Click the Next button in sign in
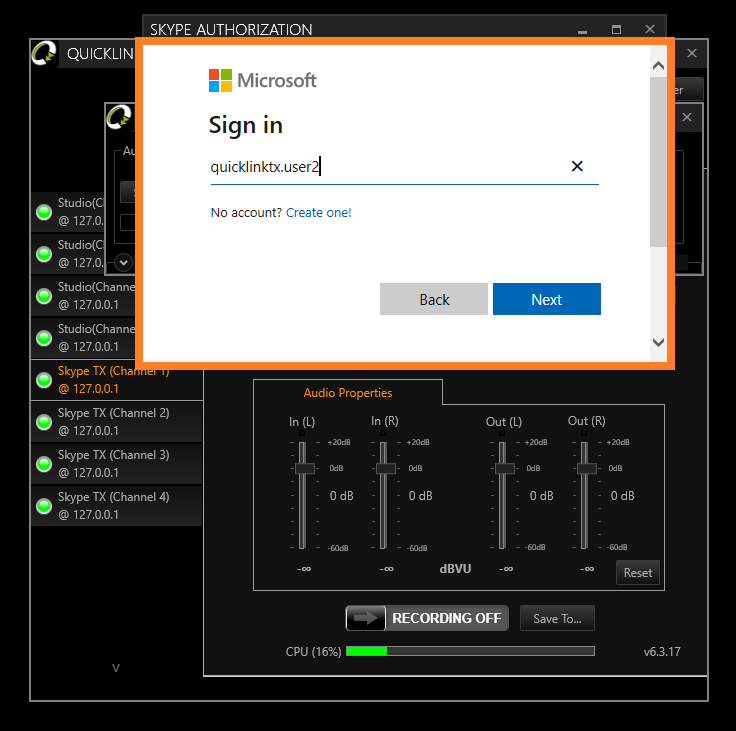Image resolution: width=736 pixels, height=731 pixels. 546,299
